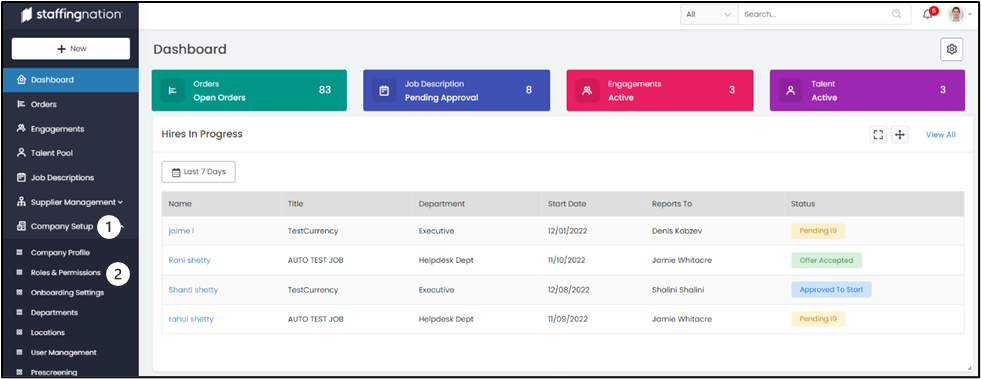This screenshot has height=379, width=981.
Task: Click the Pending Approval job description card
Action: [457, 91]
